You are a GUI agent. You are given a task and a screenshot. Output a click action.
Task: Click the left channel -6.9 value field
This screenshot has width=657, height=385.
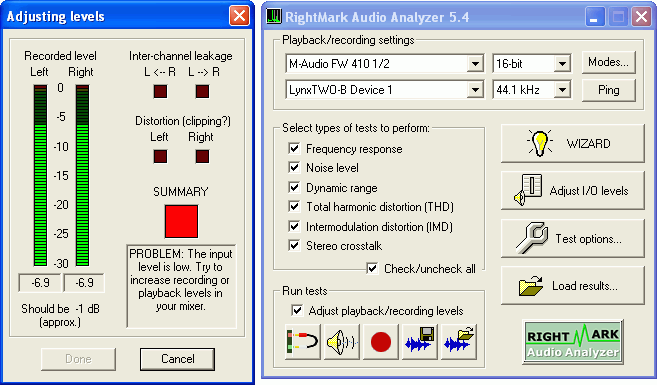pyautogui.click(x=40, y=283)
